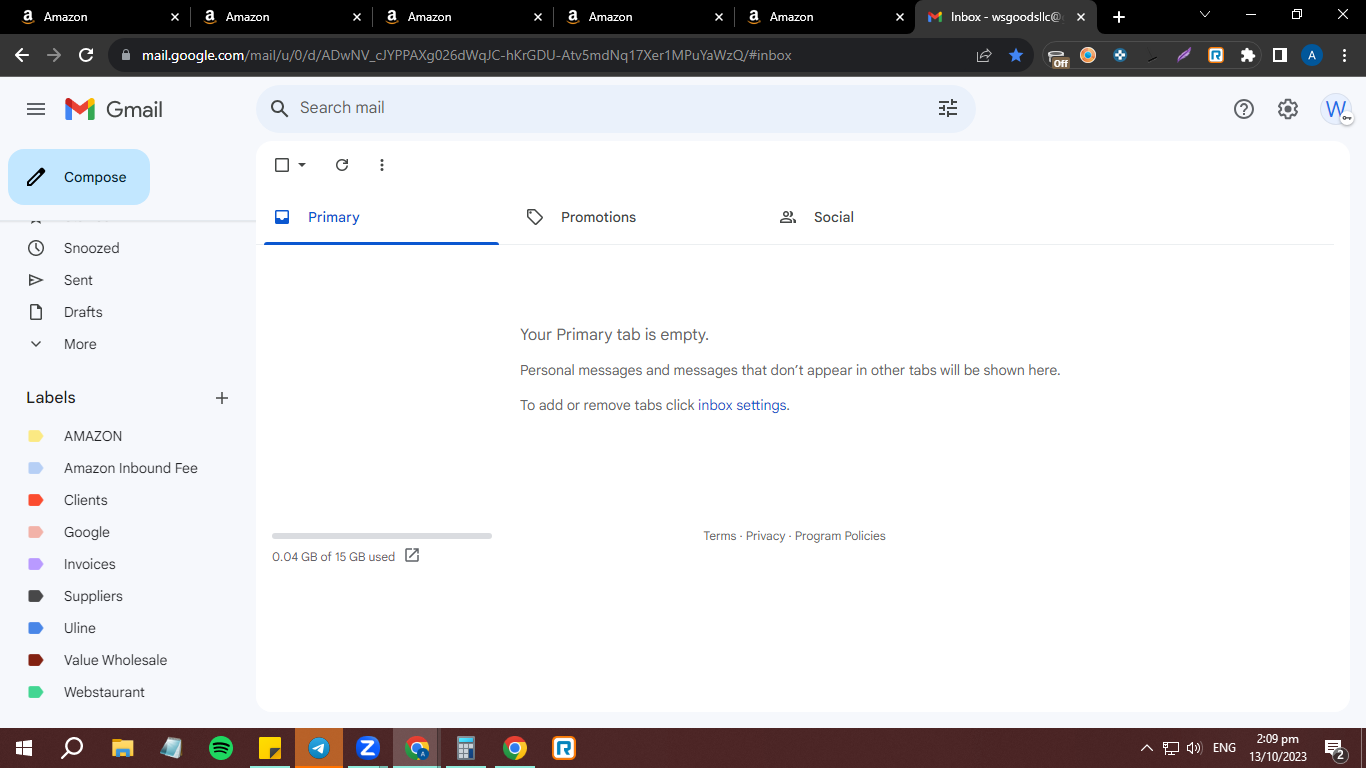Open Calculator from the taskbar
This screenshot has height=768, width=1366.
tap(465, 748)
